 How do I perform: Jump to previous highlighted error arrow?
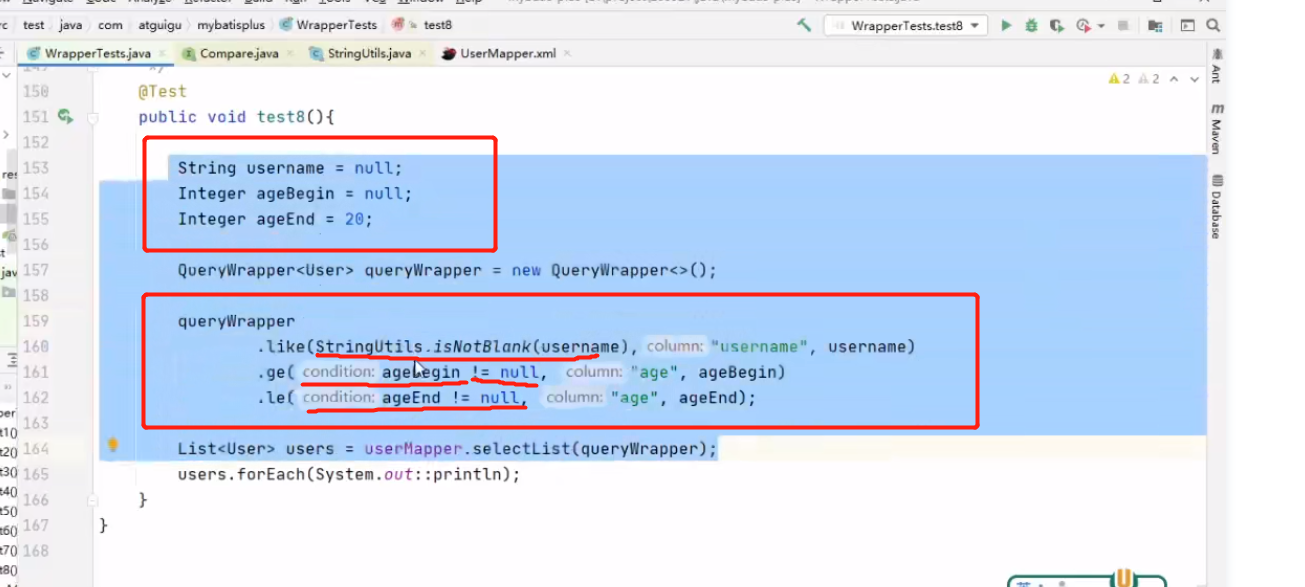pos(1174,79)
